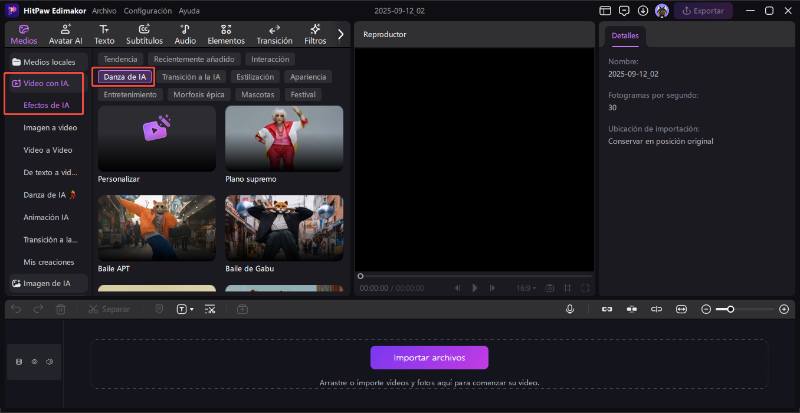Open the feedback message icon
Viewport: 800px width, 413px height.
[x=624, y=11]
